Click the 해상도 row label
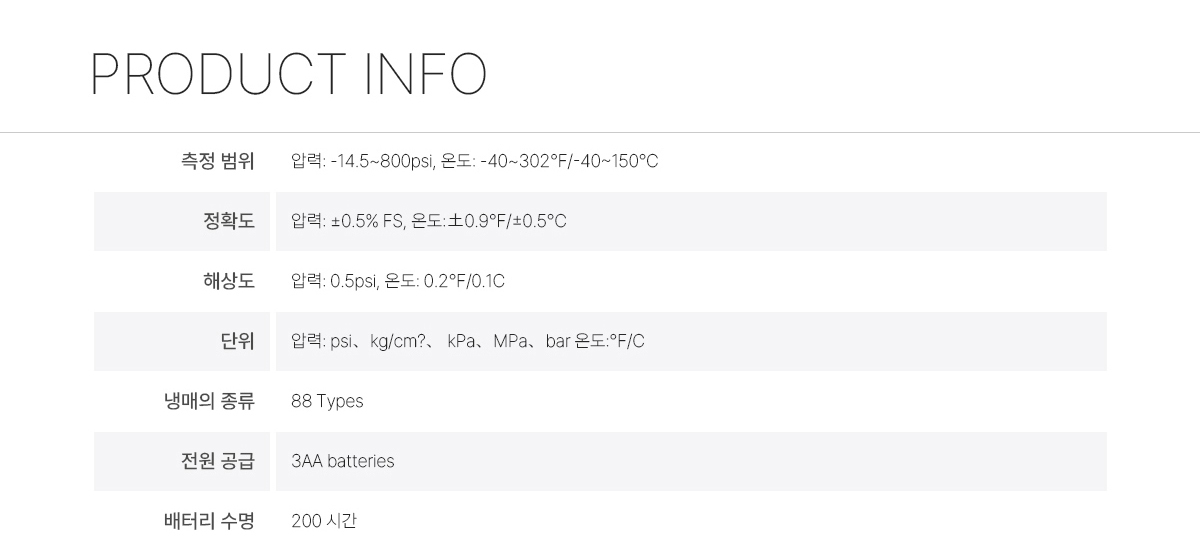Screen dimensions: 1200x550 pos(229,281)
